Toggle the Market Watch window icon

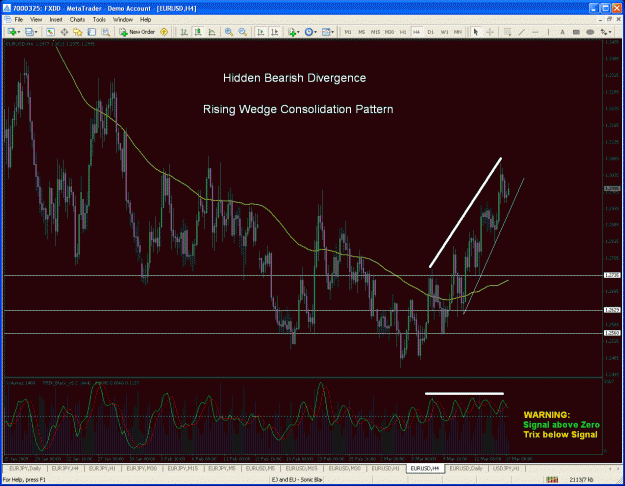point(50,32)
